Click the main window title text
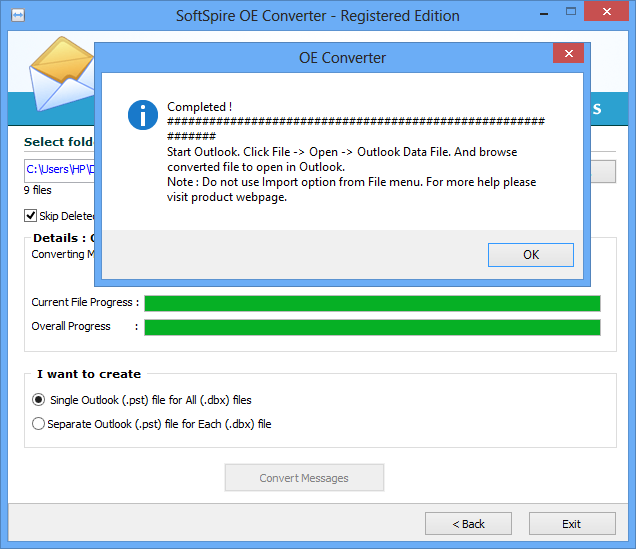The width and height of the screenshot is (636, 549). [x=318, y=16]
